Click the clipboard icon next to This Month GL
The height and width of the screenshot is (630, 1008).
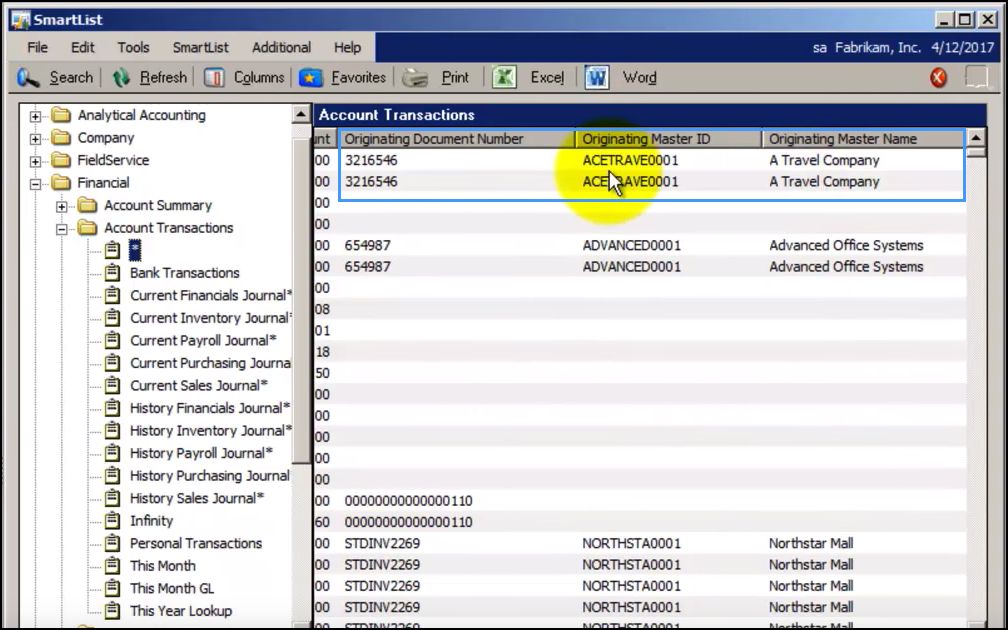tap(112, 588)
